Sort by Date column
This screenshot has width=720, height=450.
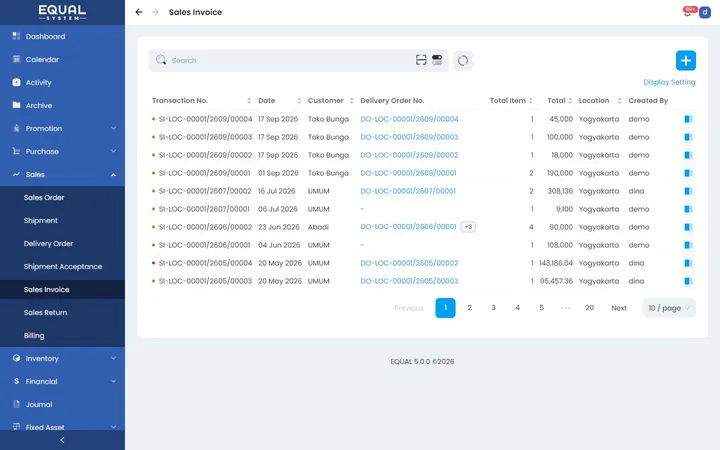coord(299,101)
